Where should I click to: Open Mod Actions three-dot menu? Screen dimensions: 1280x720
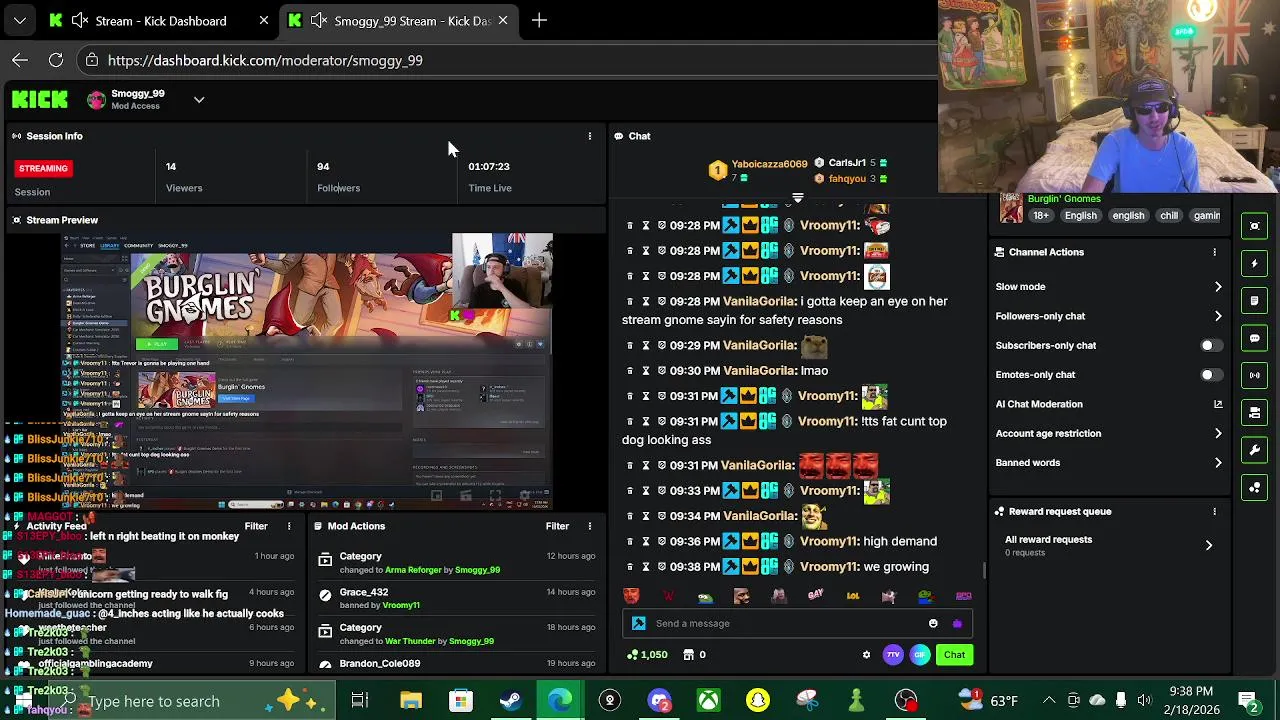pyautogui.click(x=589, y=526)
